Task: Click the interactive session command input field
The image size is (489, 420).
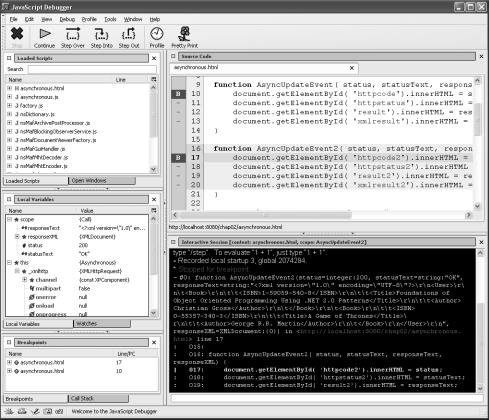Action: 327,398
